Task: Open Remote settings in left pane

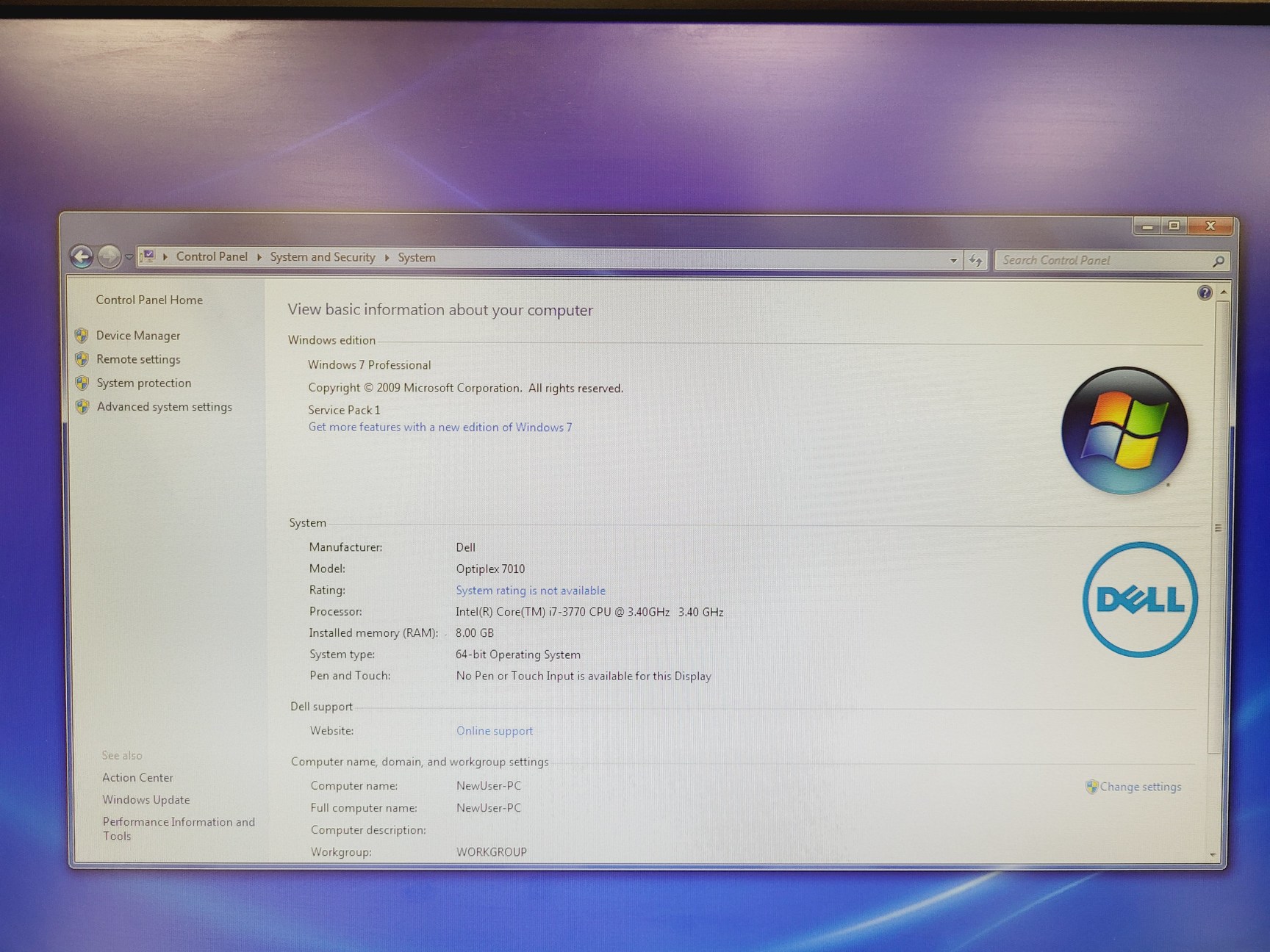Action: click(138, 359)
